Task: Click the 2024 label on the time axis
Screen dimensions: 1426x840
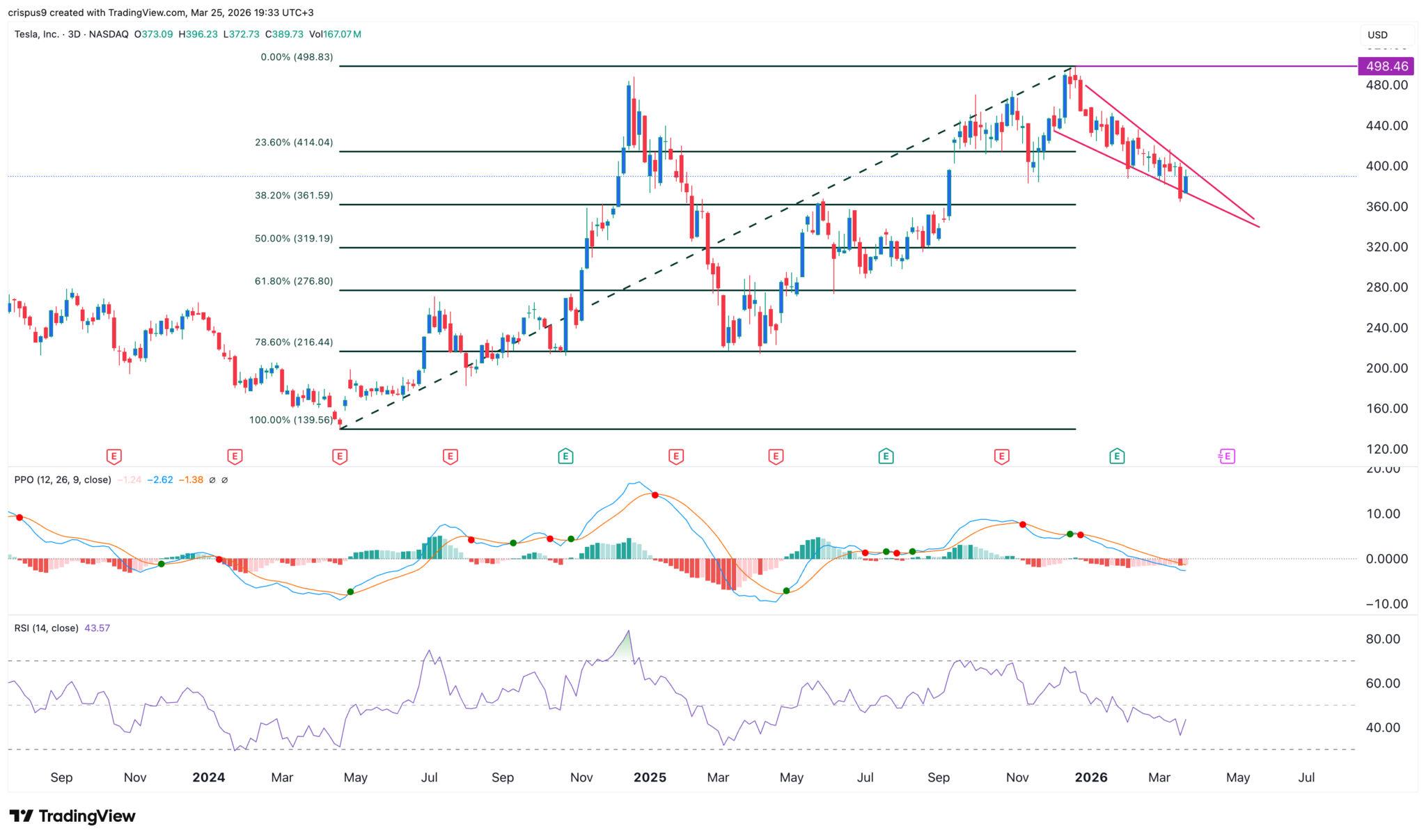Action: pos(208,777)
